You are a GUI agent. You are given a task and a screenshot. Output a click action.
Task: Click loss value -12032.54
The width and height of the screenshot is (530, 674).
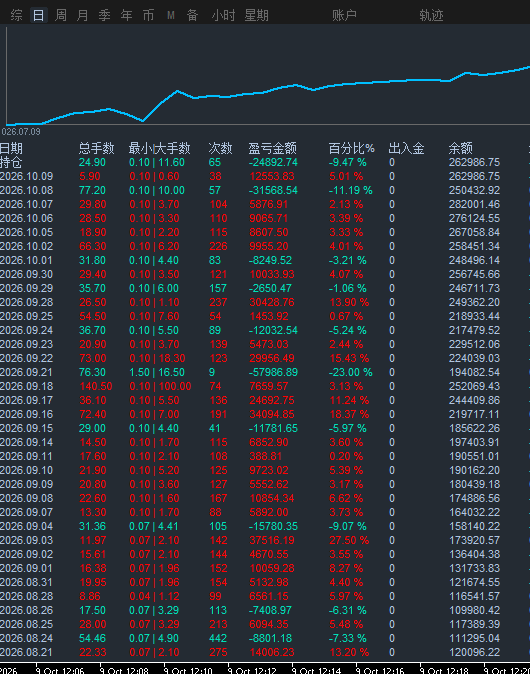[x=273, y=331]
